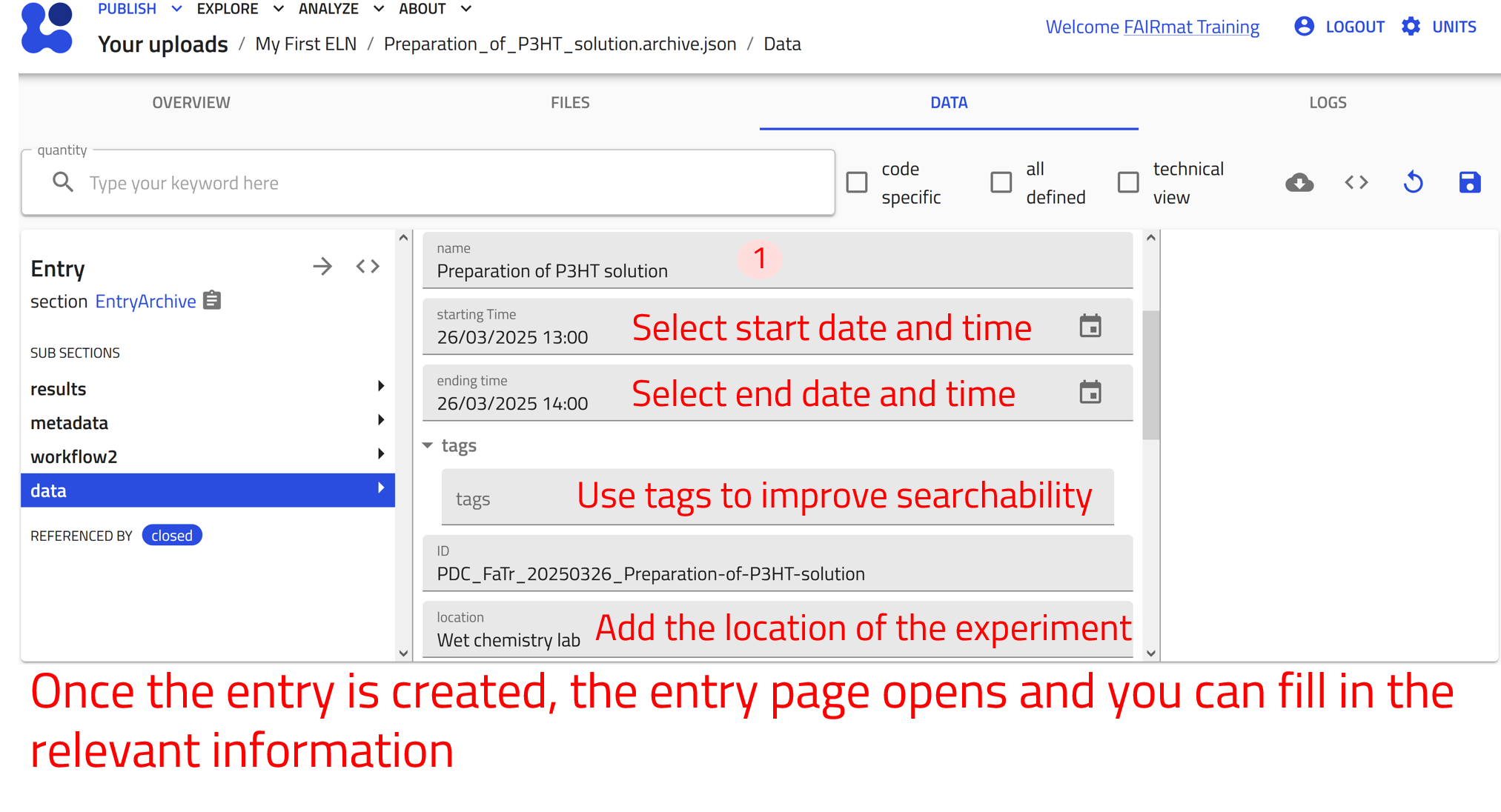Viewport: 1501px width, 812px height.
Task: Click the quantity keyword search field
Action: (445, 183)
